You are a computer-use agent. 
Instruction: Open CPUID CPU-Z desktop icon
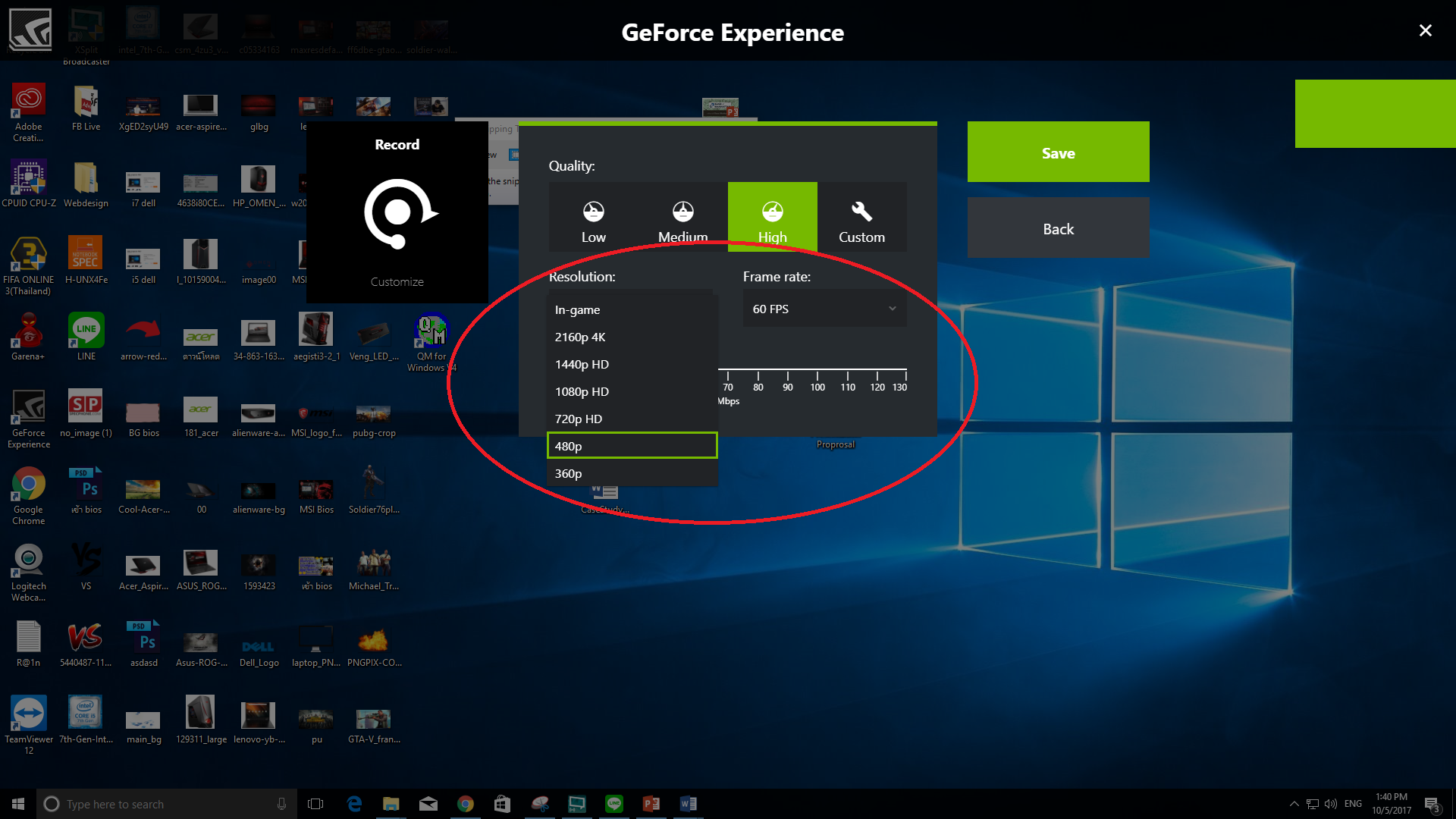pyautogui.click(x=28, y=184)
